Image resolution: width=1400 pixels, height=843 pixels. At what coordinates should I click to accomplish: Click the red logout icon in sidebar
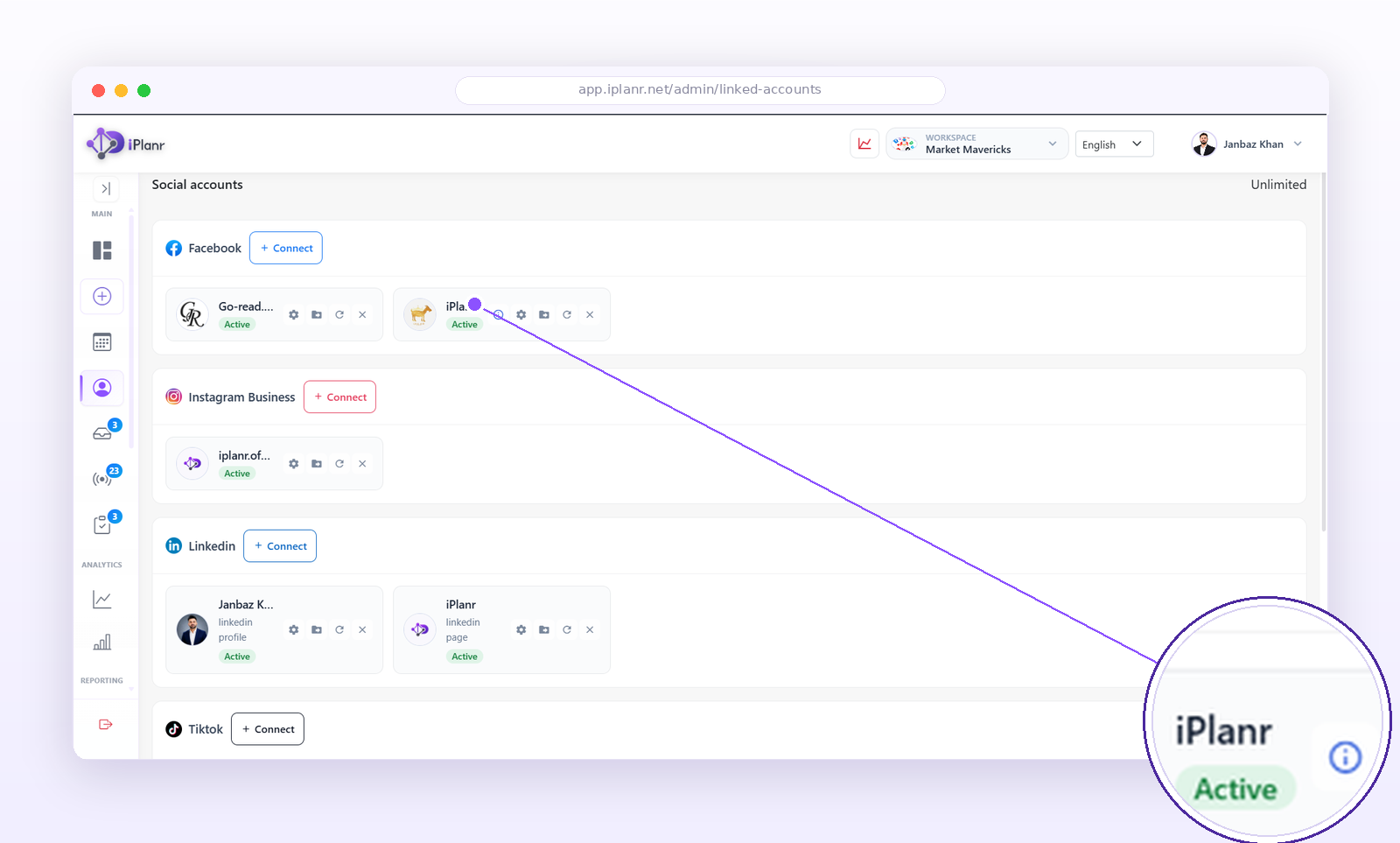(x=106, y=724)
